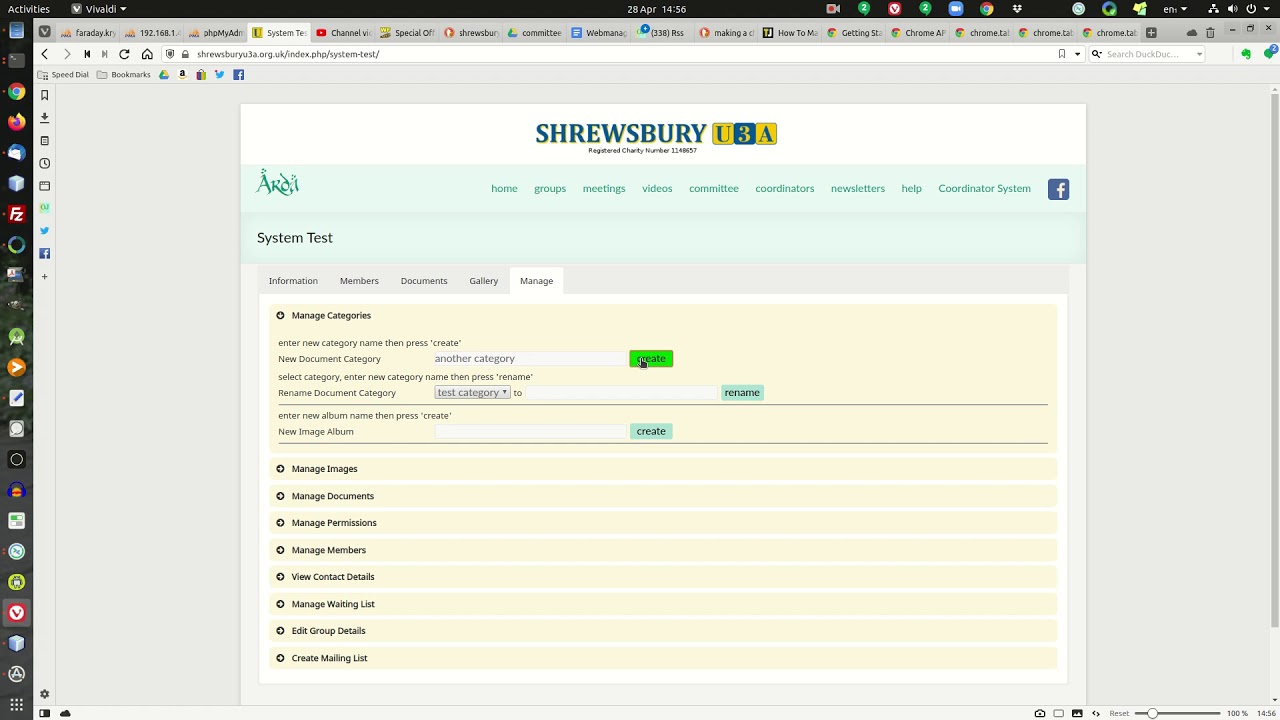Create the new image album
The height and width of the screenshot is (720, 1280).
click(651, 431)
